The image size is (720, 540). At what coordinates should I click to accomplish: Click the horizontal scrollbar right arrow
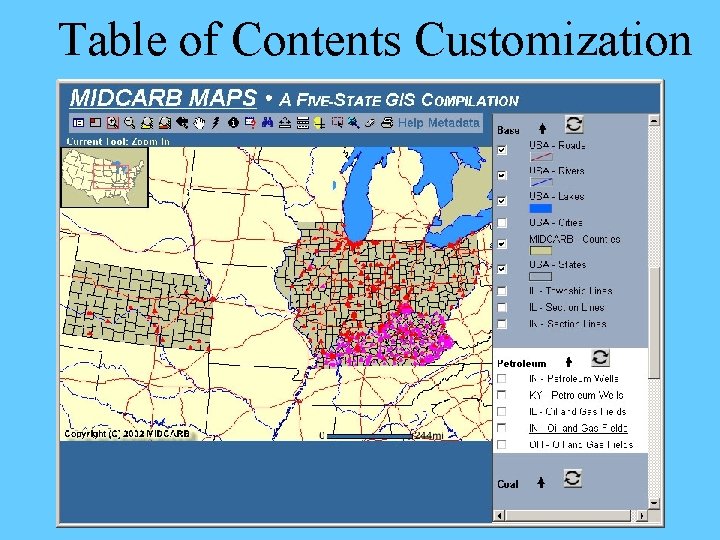(642, 516)
